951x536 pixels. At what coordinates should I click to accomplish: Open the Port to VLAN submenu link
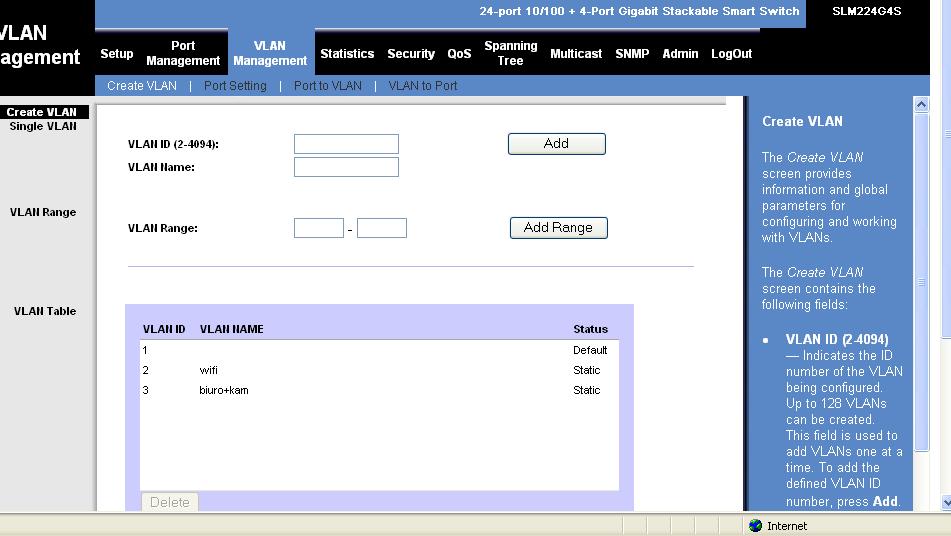click(x=328, y=86)
